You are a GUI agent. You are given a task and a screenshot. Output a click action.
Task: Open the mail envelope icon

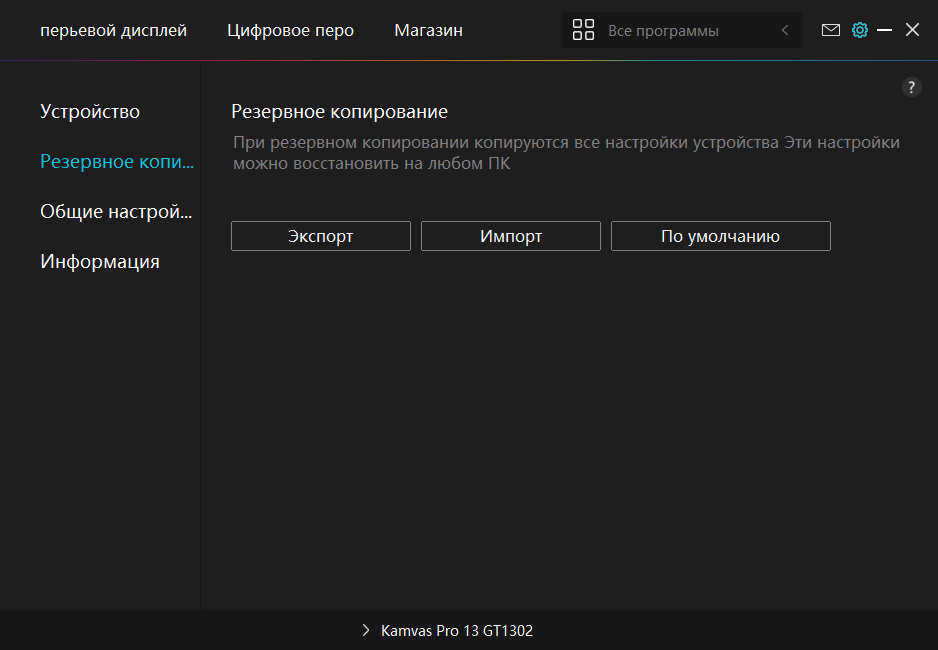(x=830, y=30)
